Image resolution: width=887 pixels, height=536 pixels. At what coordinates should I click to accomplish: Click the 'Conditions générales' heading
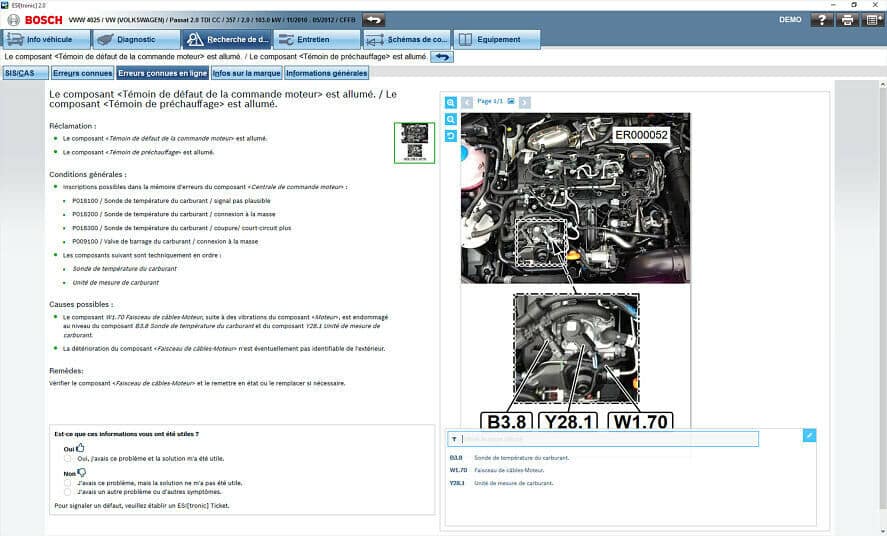click(88, 174)
